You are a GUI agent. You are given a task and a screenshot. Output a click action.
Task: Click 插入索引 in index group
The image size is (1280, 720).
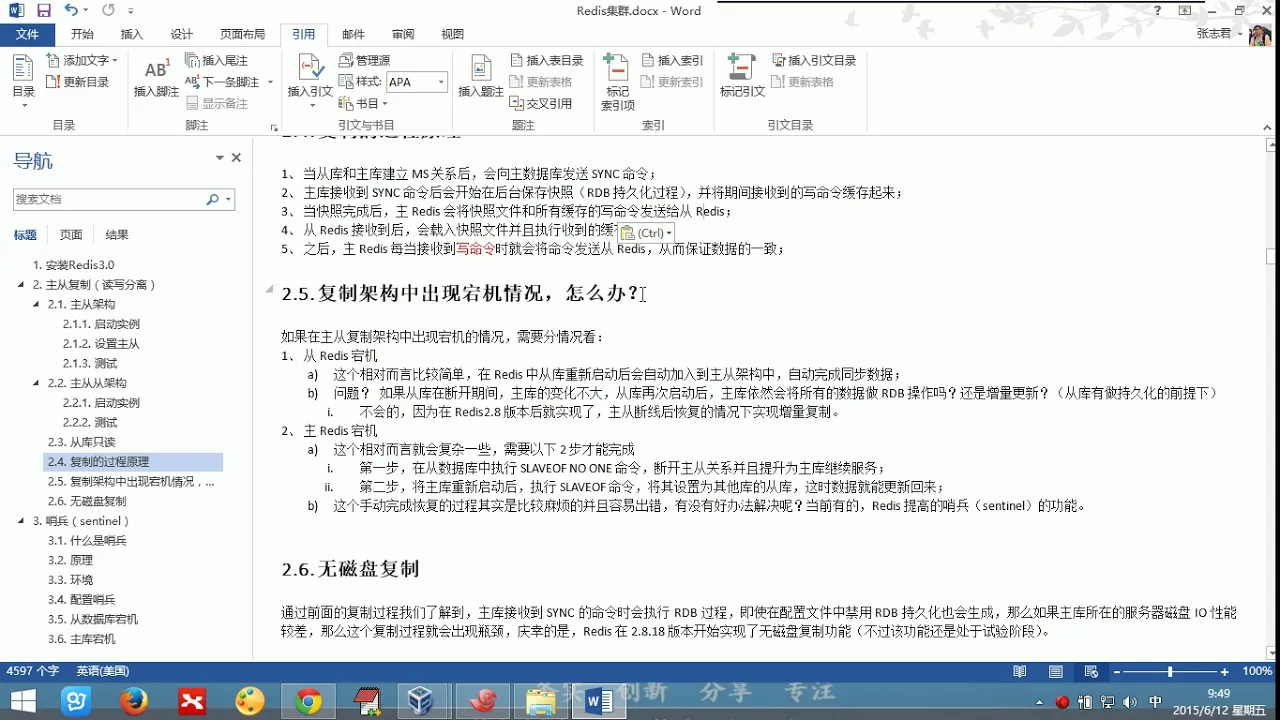(x=672, y=61)
